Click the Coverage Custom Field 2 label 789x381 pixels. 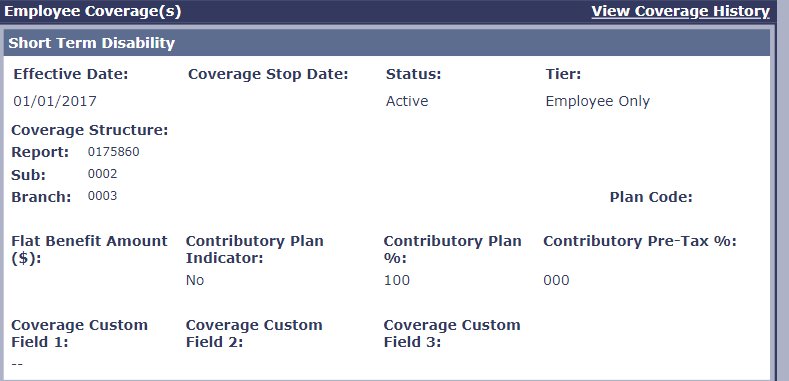click(x=254, y=333)
